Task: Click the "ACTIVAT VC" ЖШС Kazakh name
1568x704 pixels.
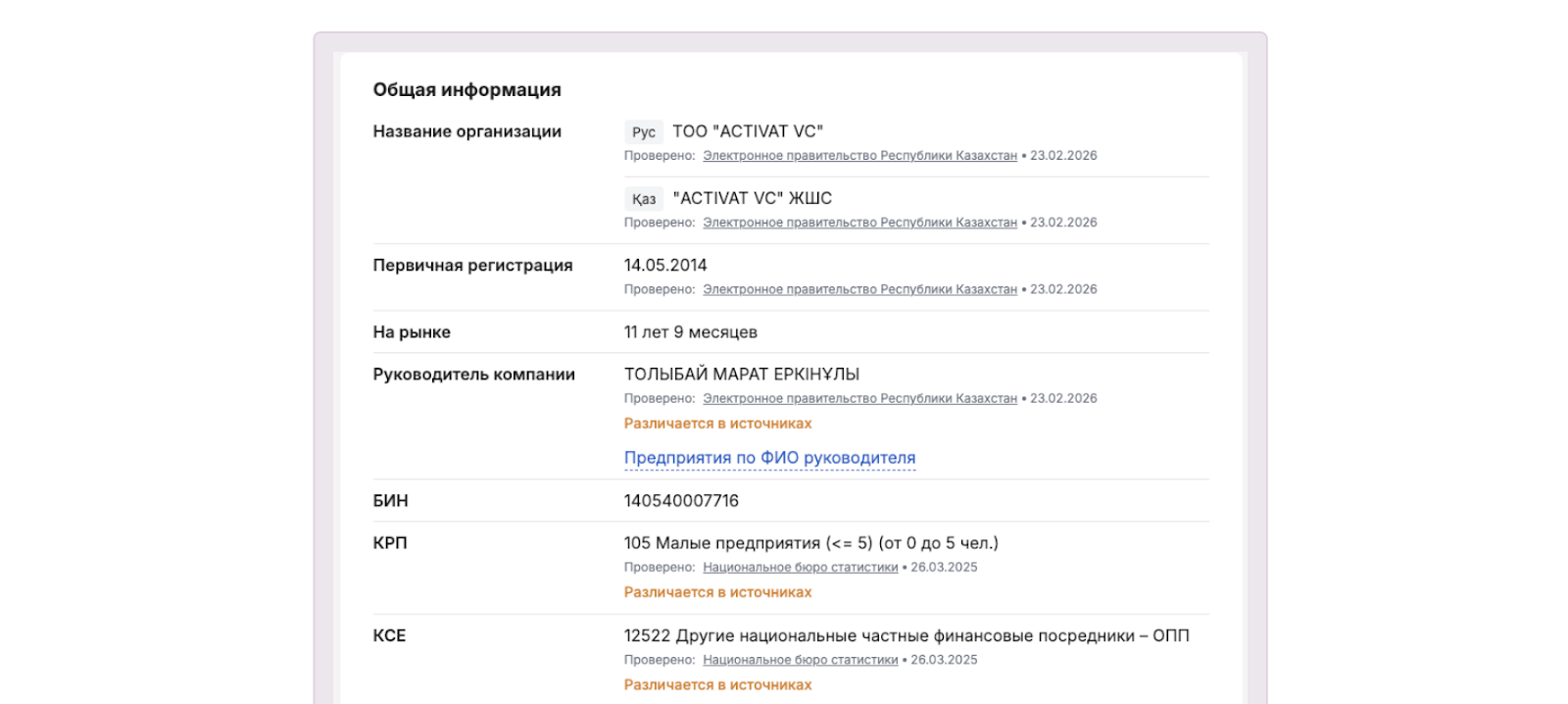Action: (752, 198)
